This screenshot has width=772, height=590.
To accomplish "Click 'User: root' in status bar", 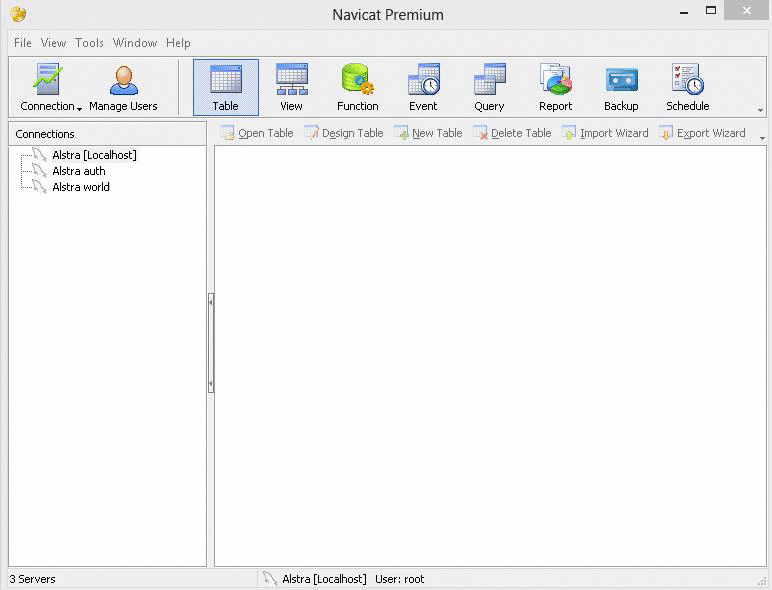I will point(399,579).
